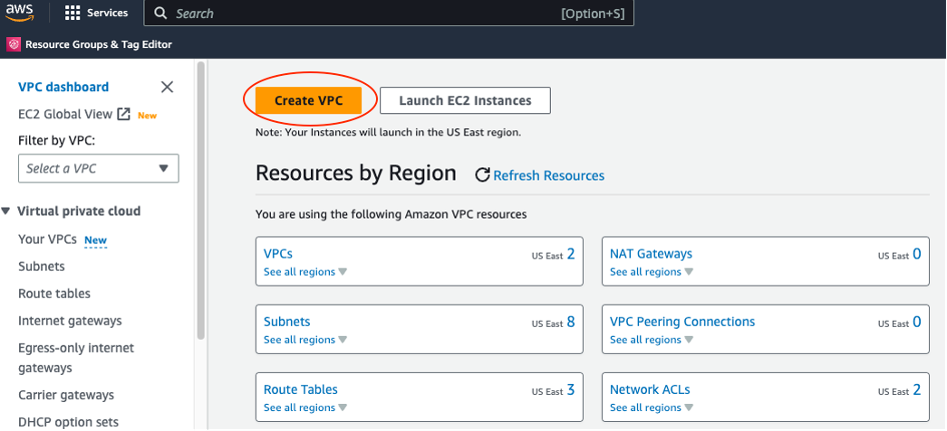Collapse the Virtual private cloud section

click(5, 211)
